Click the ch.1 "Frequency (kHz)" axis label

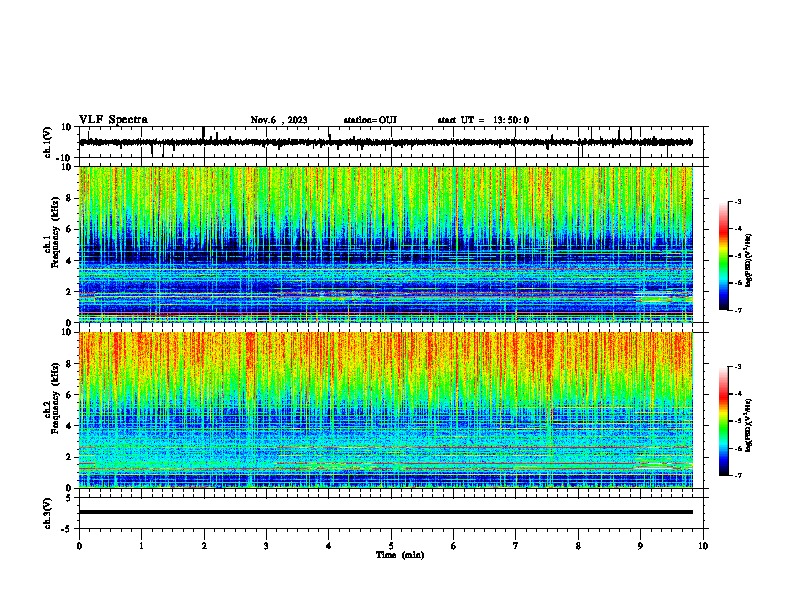55,232
